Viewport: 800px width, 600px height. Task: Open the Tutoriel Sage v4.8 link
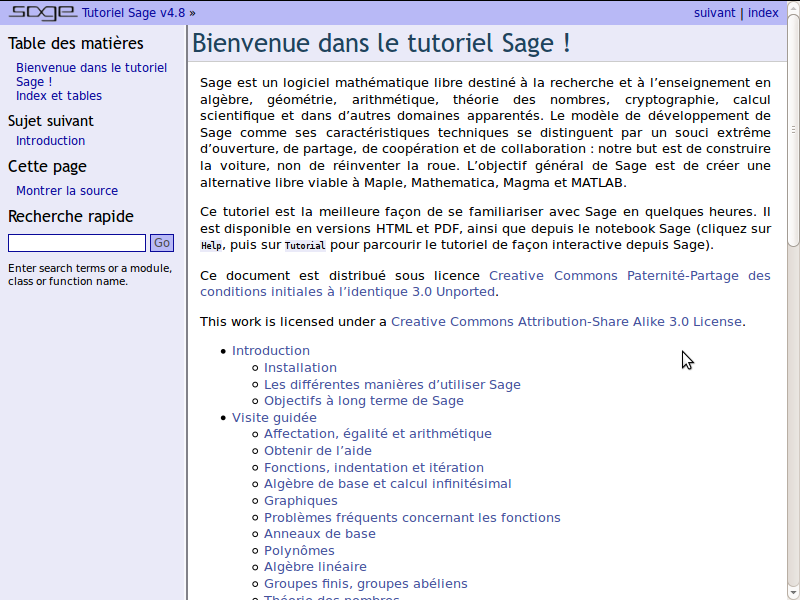[133, 13]
